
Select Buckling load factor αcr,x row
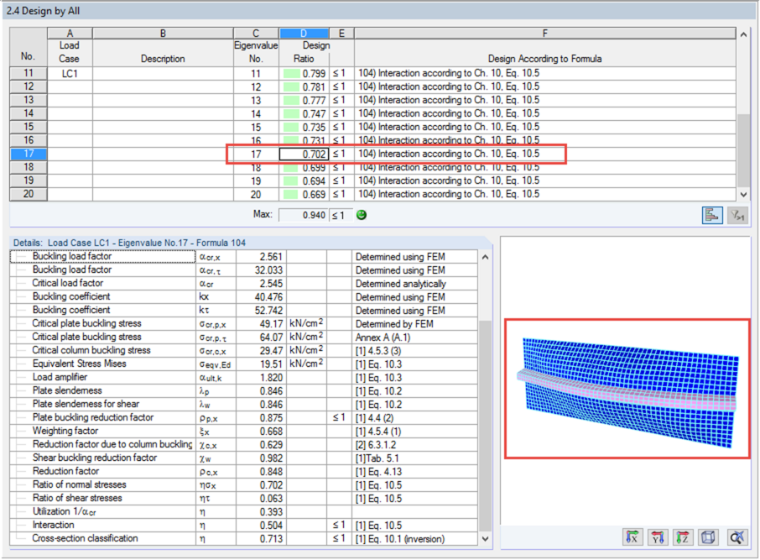(x=243, y=256)
